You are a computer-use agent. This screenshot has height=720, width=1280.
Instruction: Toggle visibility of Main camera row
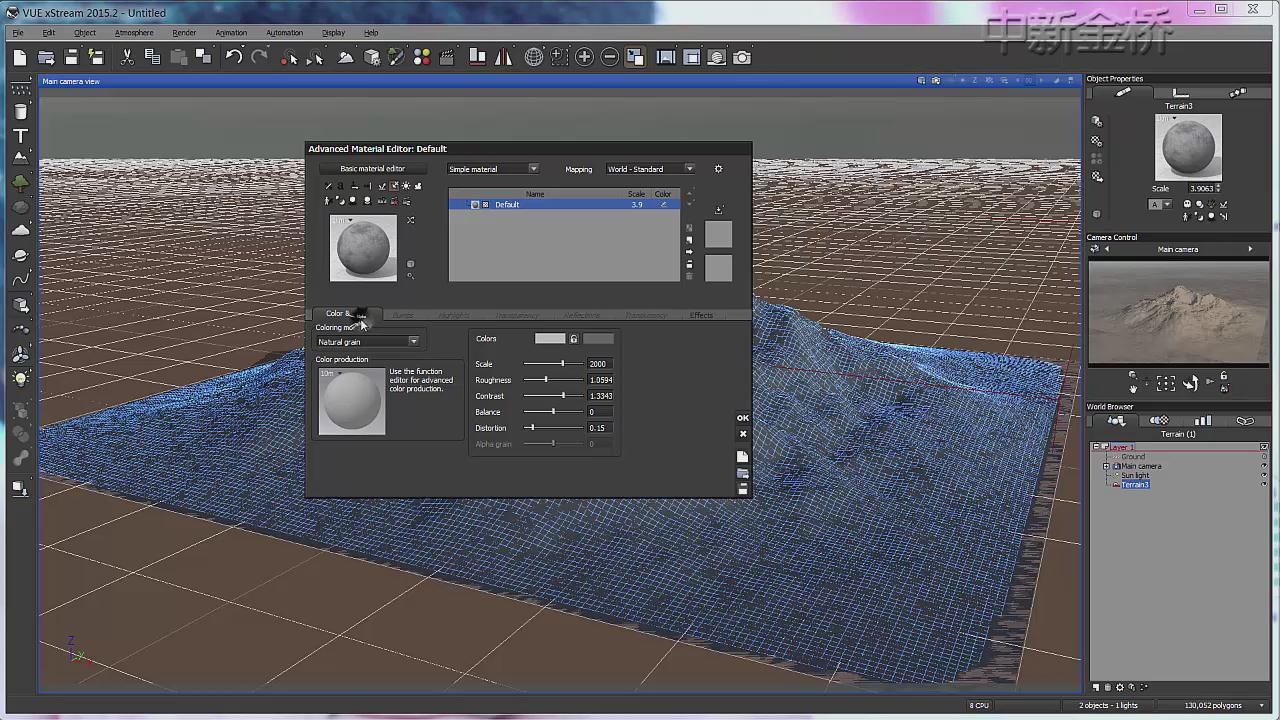[x=1264, y=466]
